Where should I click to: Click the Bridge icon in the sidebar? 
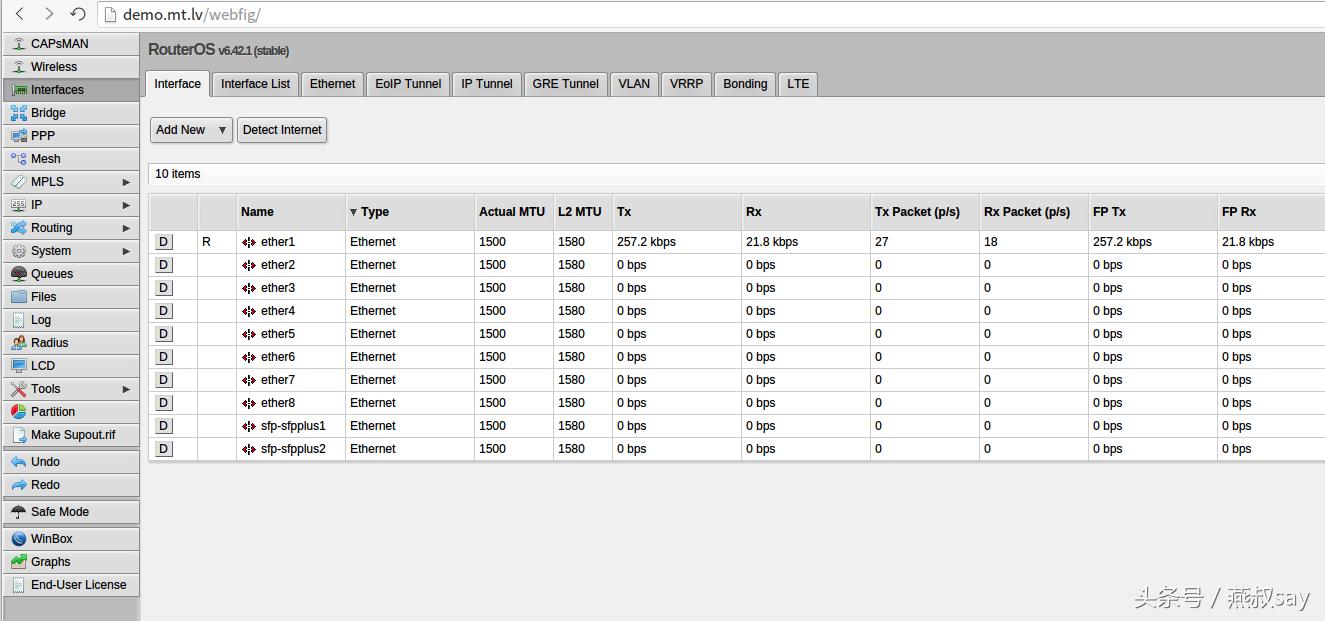[x=19, y=113]
